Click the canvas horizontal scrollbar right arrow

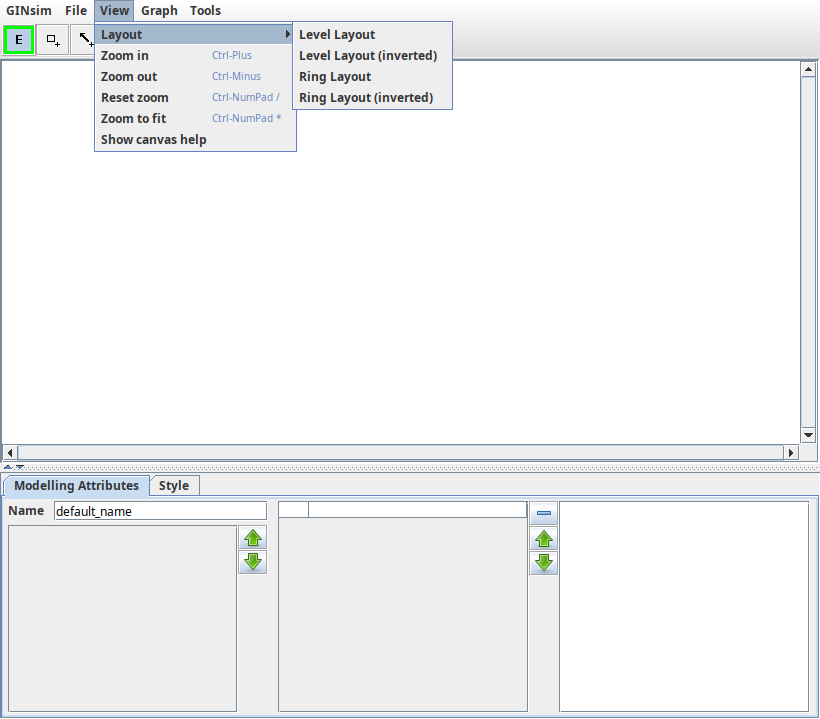pyautogui.click(x=792, y=453)
